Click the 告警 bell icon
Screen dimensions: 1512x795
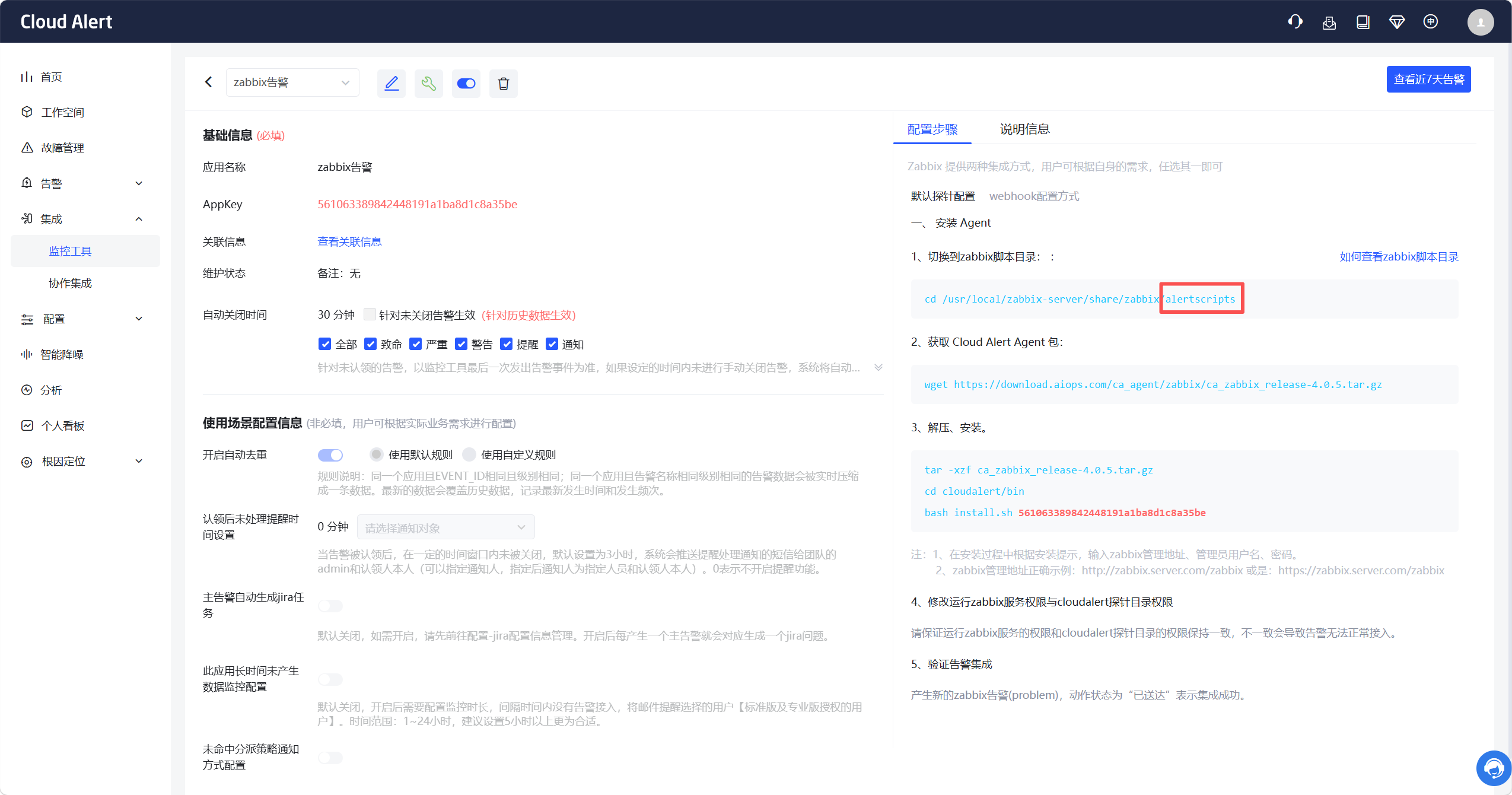[x=27, y=183]
